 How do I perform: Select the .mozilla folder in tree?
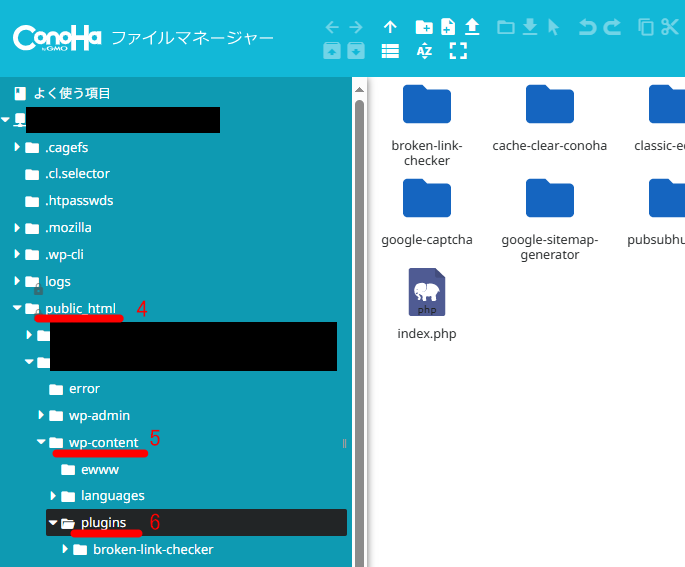pos(58,228)
